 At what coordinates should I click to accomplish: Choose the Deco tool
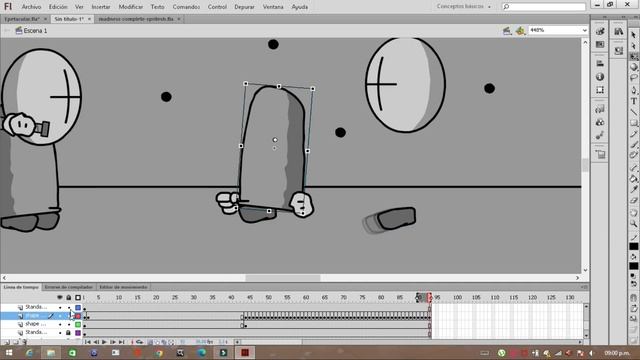point(633,155)
